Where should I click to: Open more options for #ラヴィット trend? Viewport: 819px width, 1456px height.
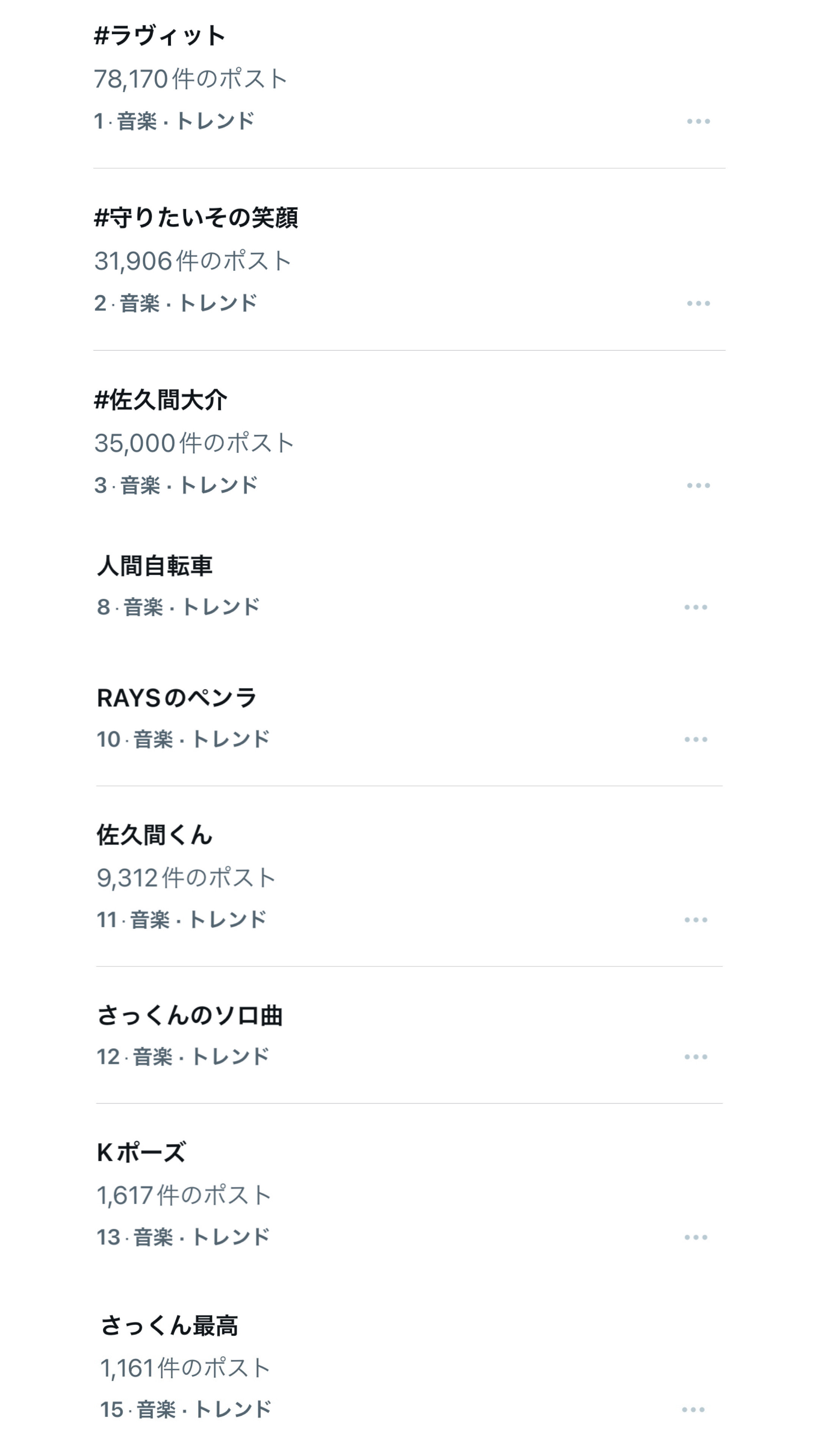pyautogui.click(x=698, y=121)
